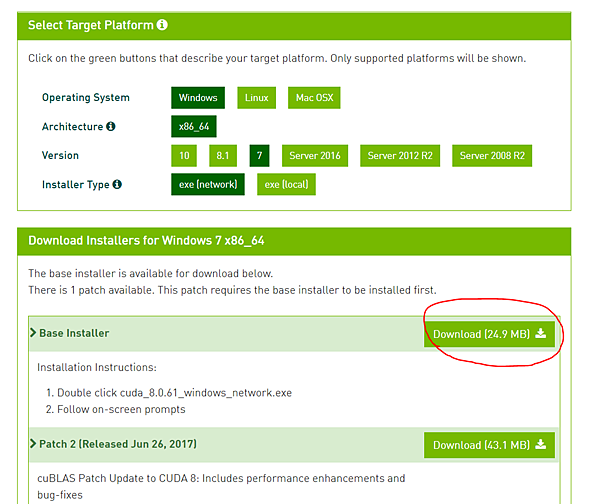Click the 'Operating System' row label
This screenshot has width=600, height=504.
pyautogui.click(x=86, y=98)
